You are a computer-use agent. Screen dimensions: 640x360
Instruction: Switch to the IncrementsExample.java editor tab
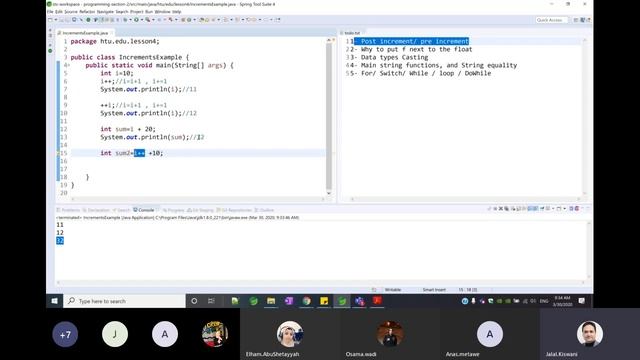pos(85,33)
